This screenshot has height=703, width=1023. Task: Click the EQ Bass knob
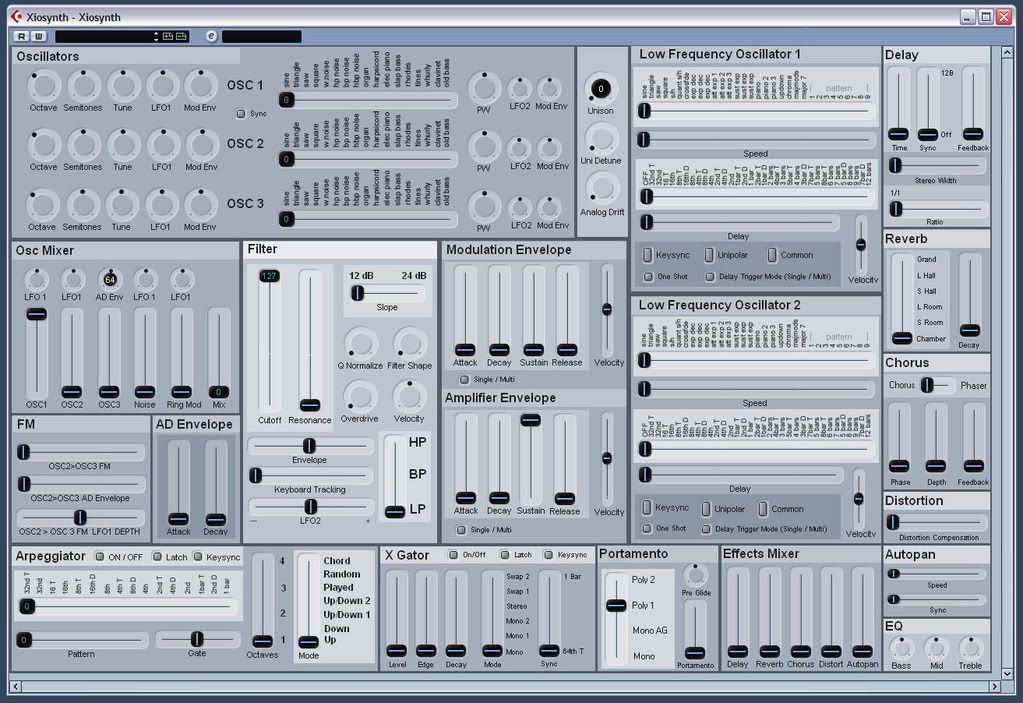click(x=902, y=647)
